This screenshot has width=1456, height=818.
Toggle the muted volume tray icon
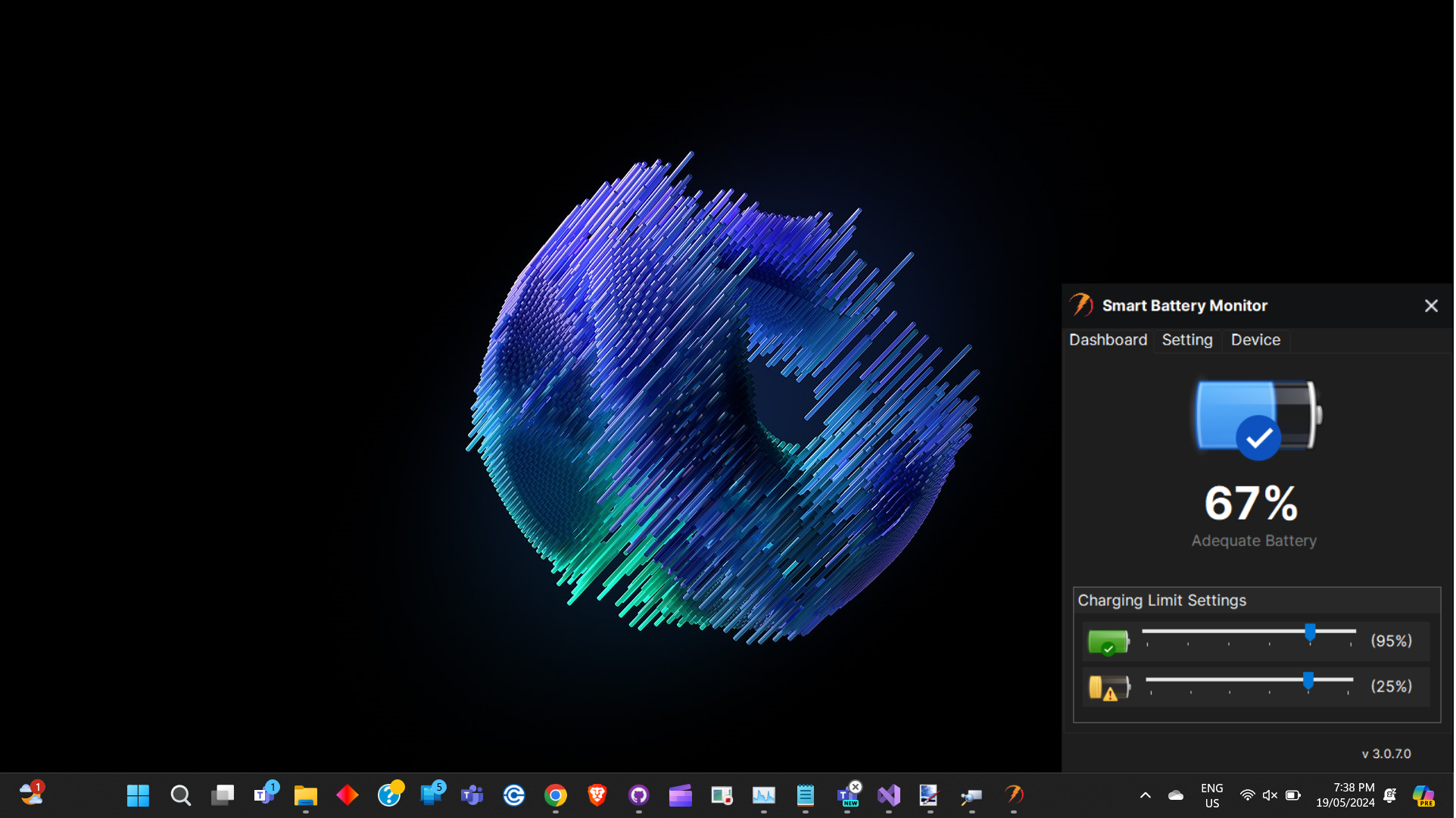(x=1270, y=795)
